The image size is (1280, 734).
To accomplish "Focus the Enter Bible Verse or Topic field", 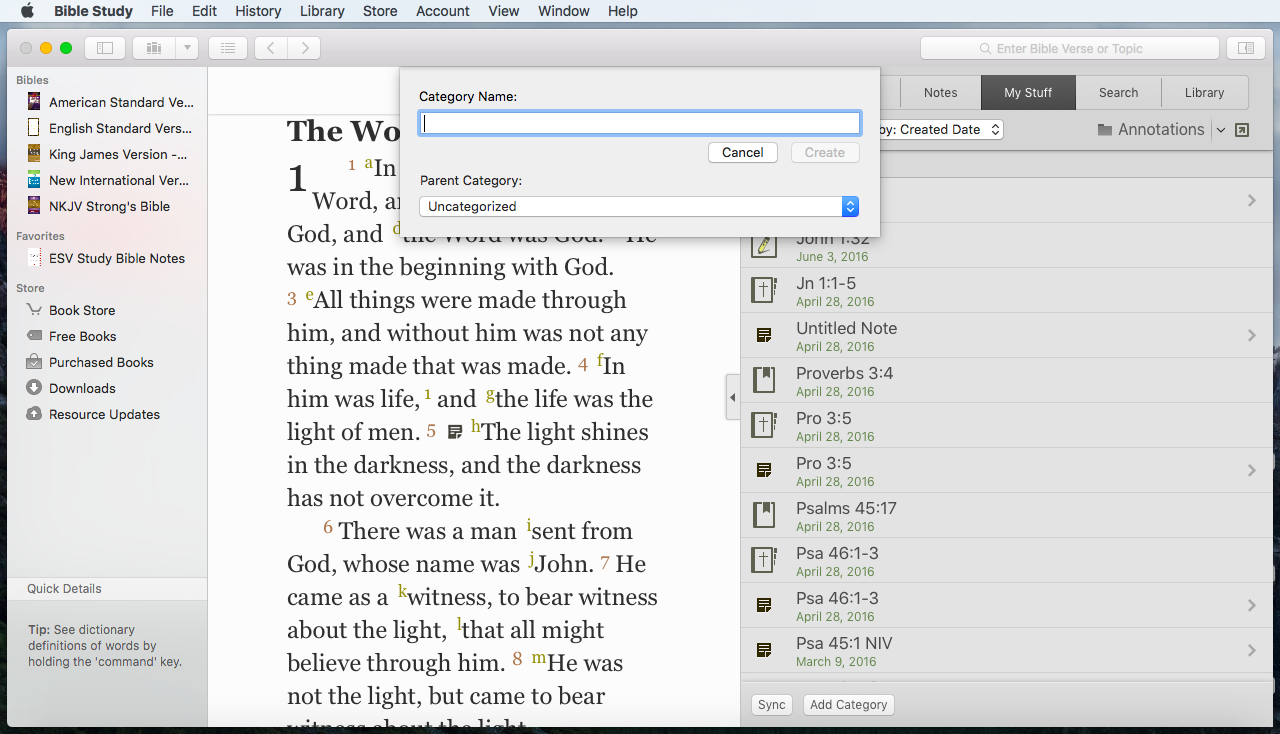I will point(1069,48).
